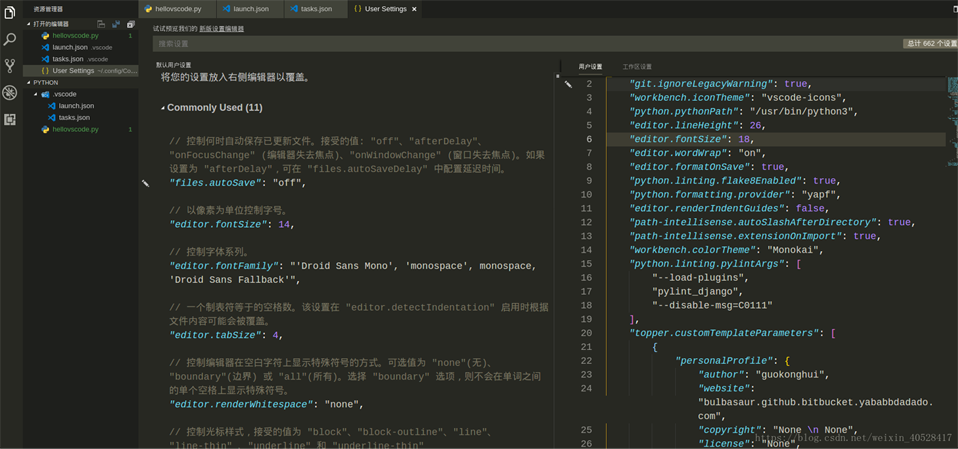Click the "editor.tabSize" default setting key
The height and width of the screenshot is (449, 958).
pyautogui.click(x=217, y=335)
